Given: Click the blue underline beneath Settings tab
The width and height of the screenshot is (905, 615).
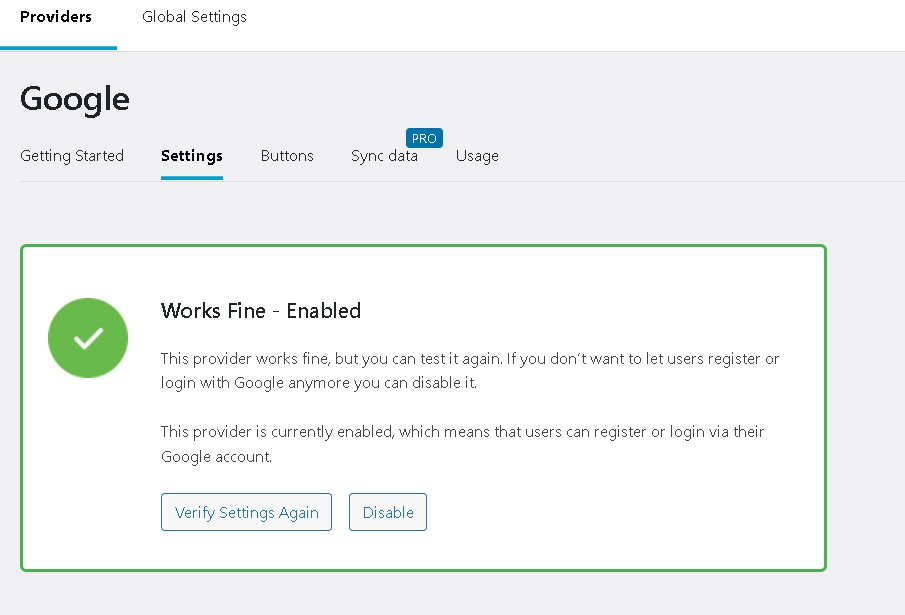Looking at the screenshot, I should click(x=191, y=178).
